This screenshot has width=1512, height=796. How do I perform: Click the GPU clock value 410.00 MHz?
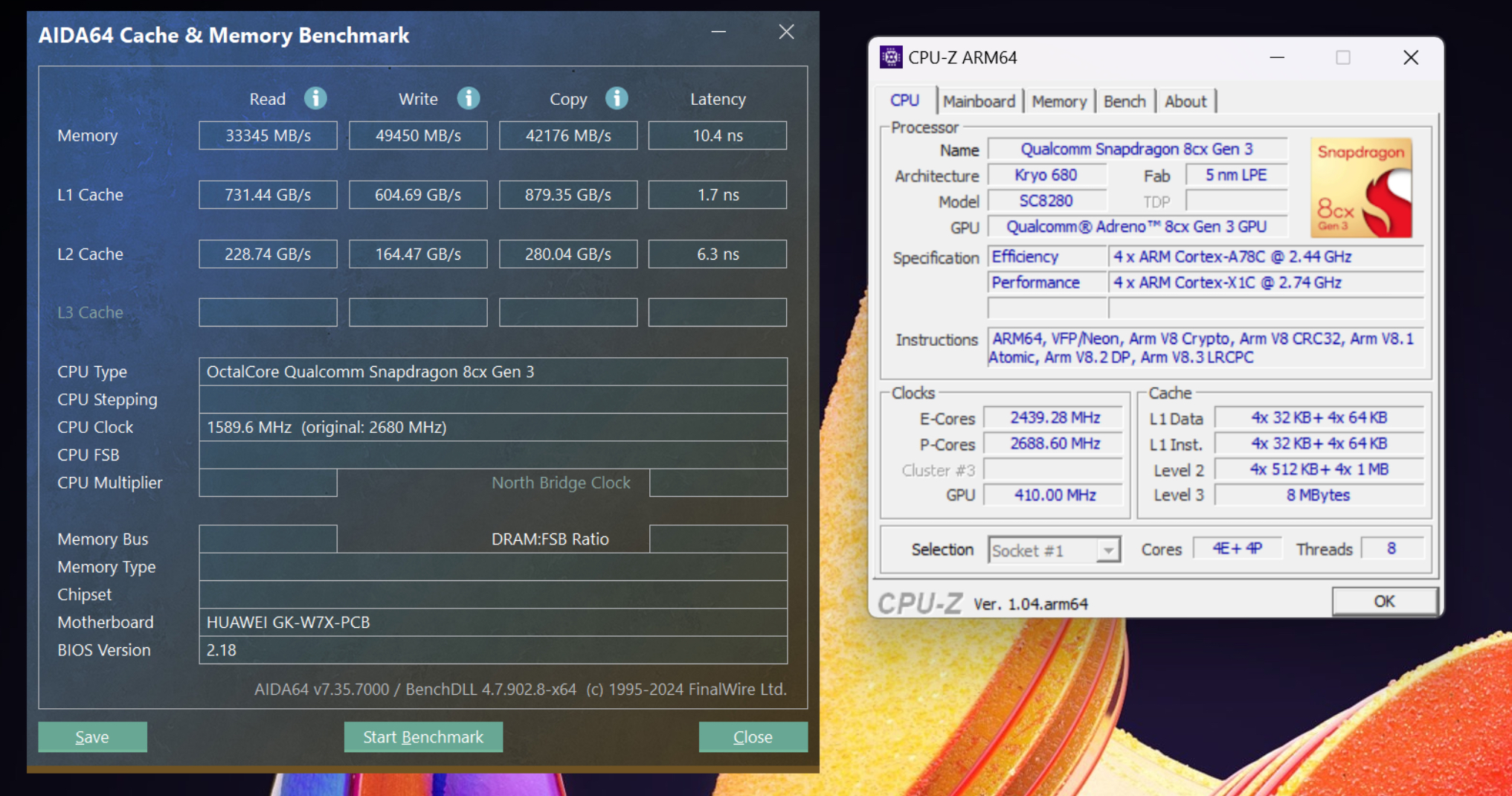(1055, 495)
